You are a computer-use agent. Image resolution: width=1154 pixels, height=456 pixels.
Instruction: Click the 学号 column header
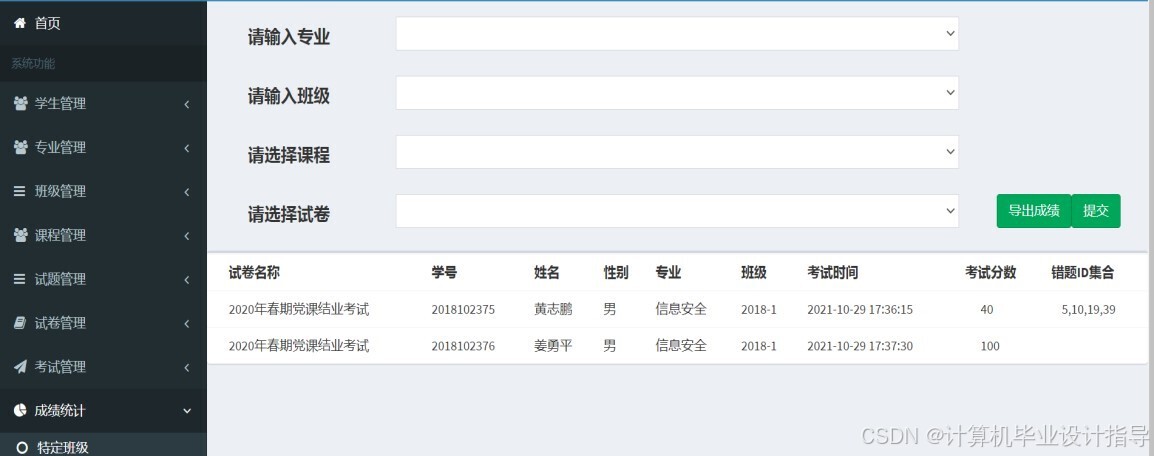(x=444, y=273)
